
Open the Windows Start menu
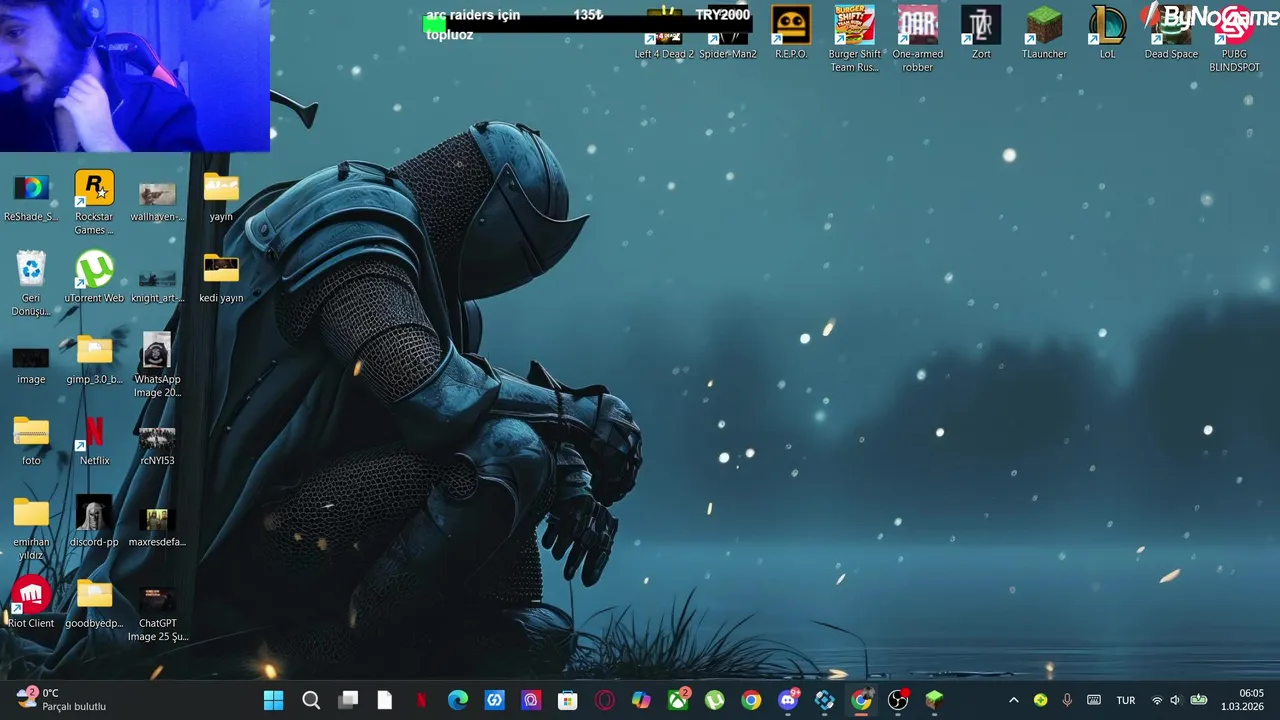coord(273,700)
